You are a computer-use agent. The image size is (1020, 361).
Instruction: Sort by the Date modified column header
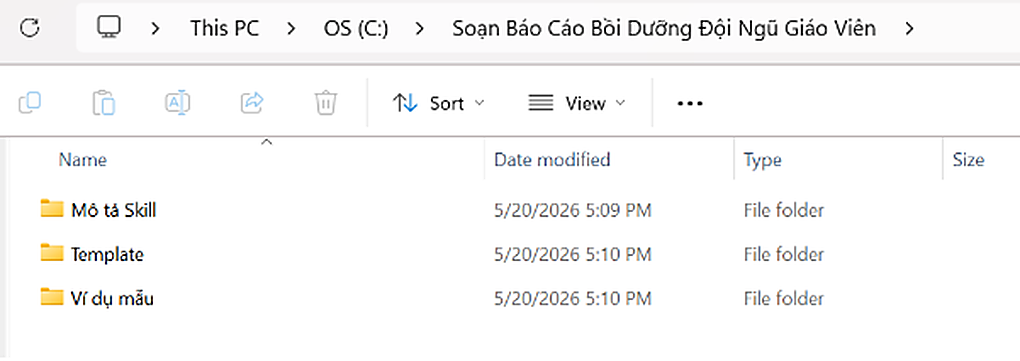click(552, 159)
